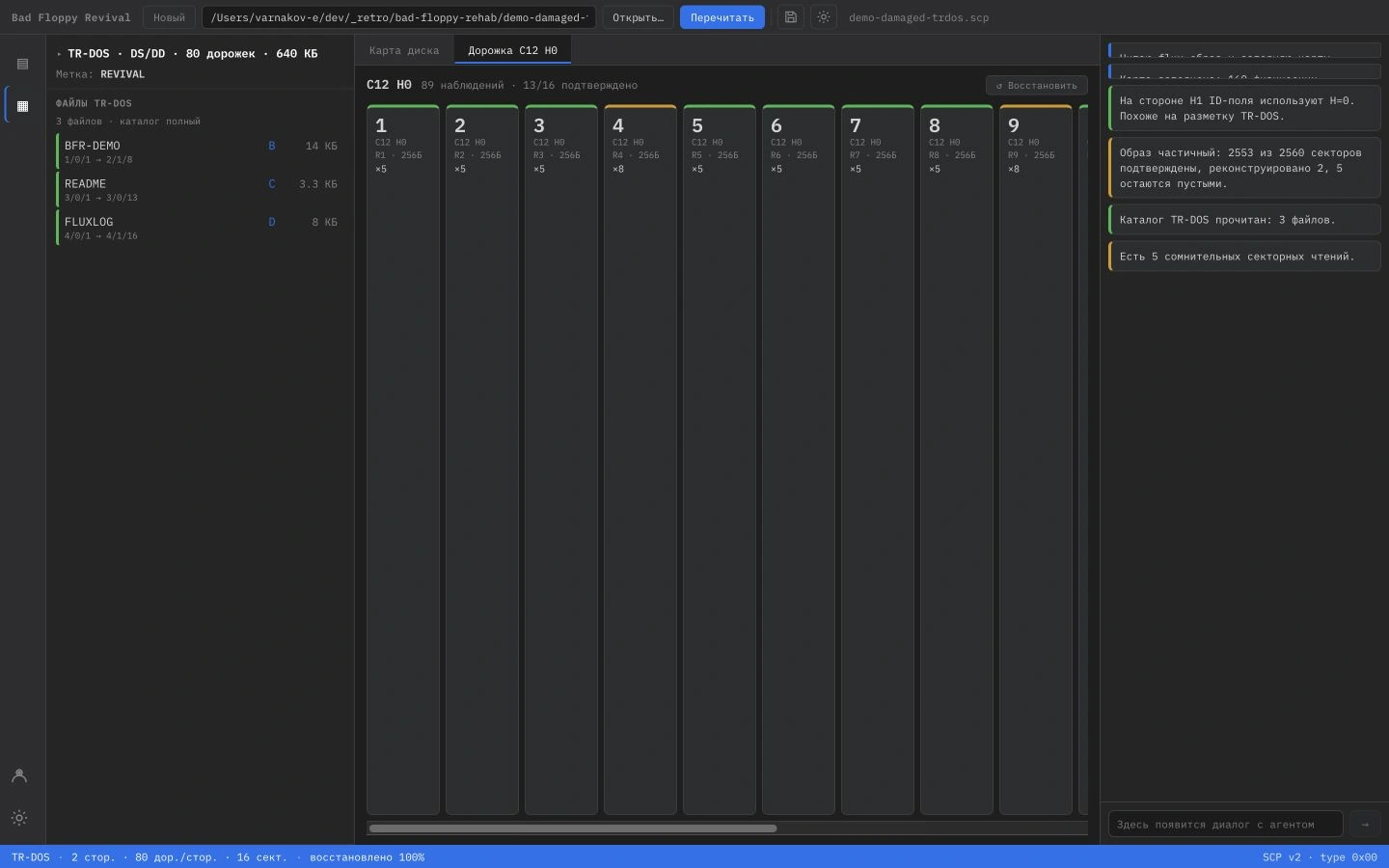Image resolution: width=1389 pixels, height=868 pixels.
Task: Click the Восстановить restore button
Action: [1037, 85]
